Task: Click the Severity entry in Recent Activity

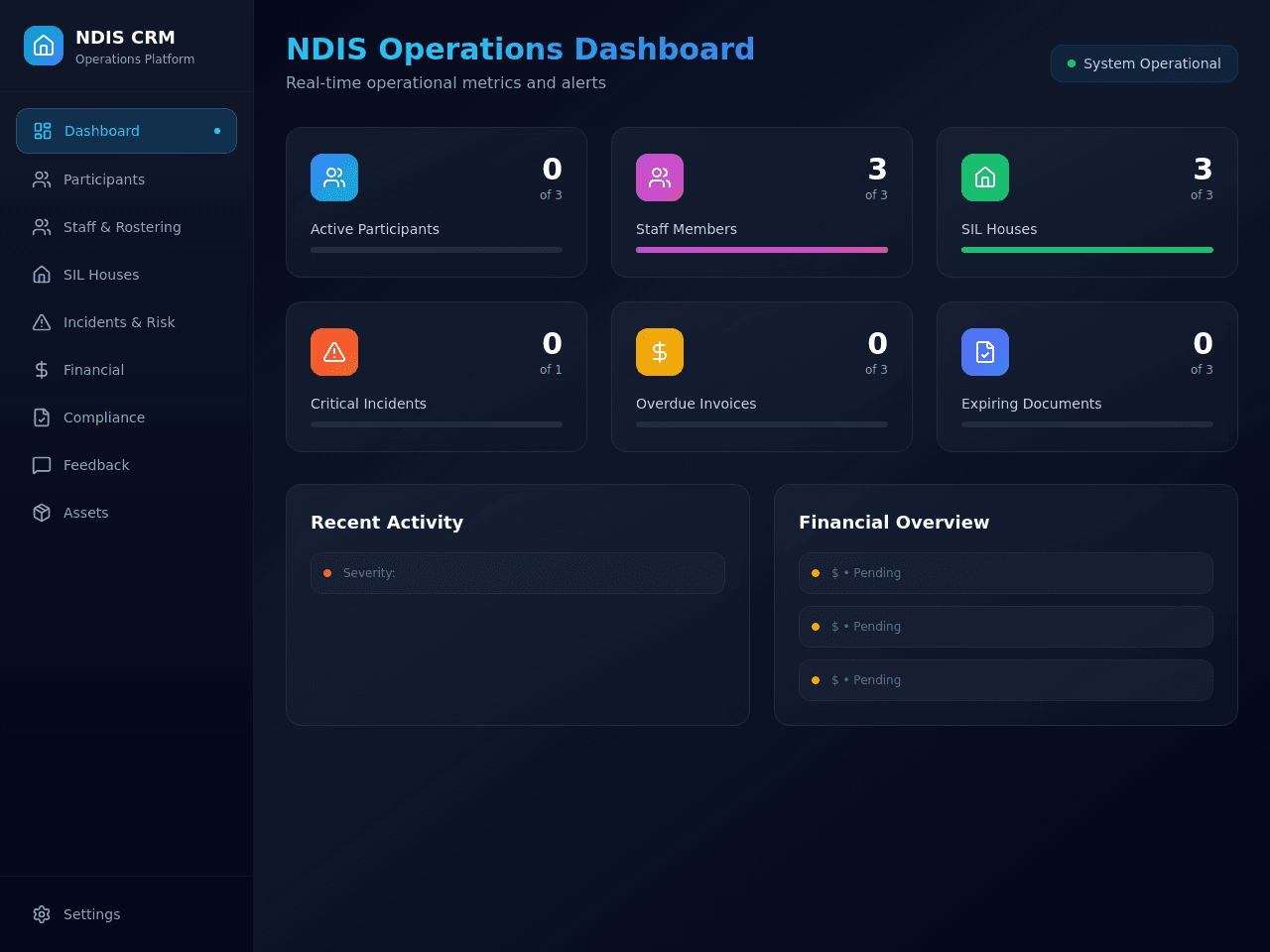Action: click(x=518, y=573)
